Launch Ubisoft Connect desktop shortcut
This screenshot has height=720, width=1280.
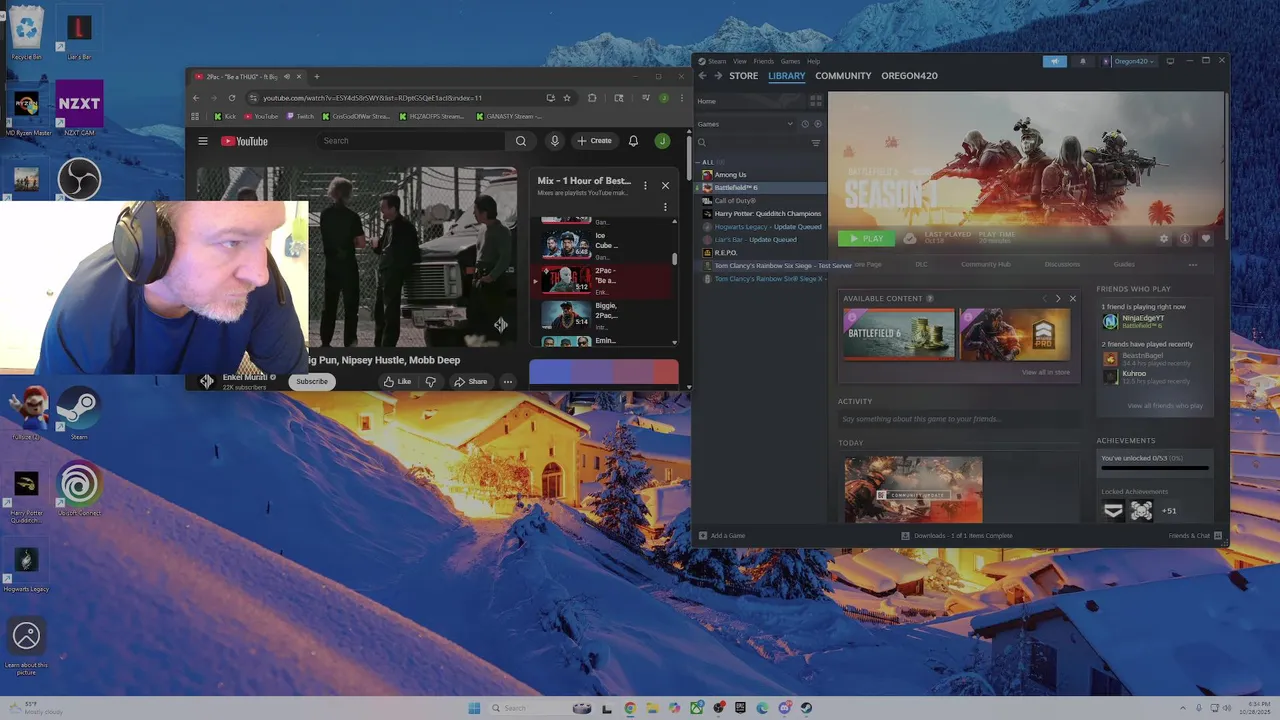pos(79,490)
